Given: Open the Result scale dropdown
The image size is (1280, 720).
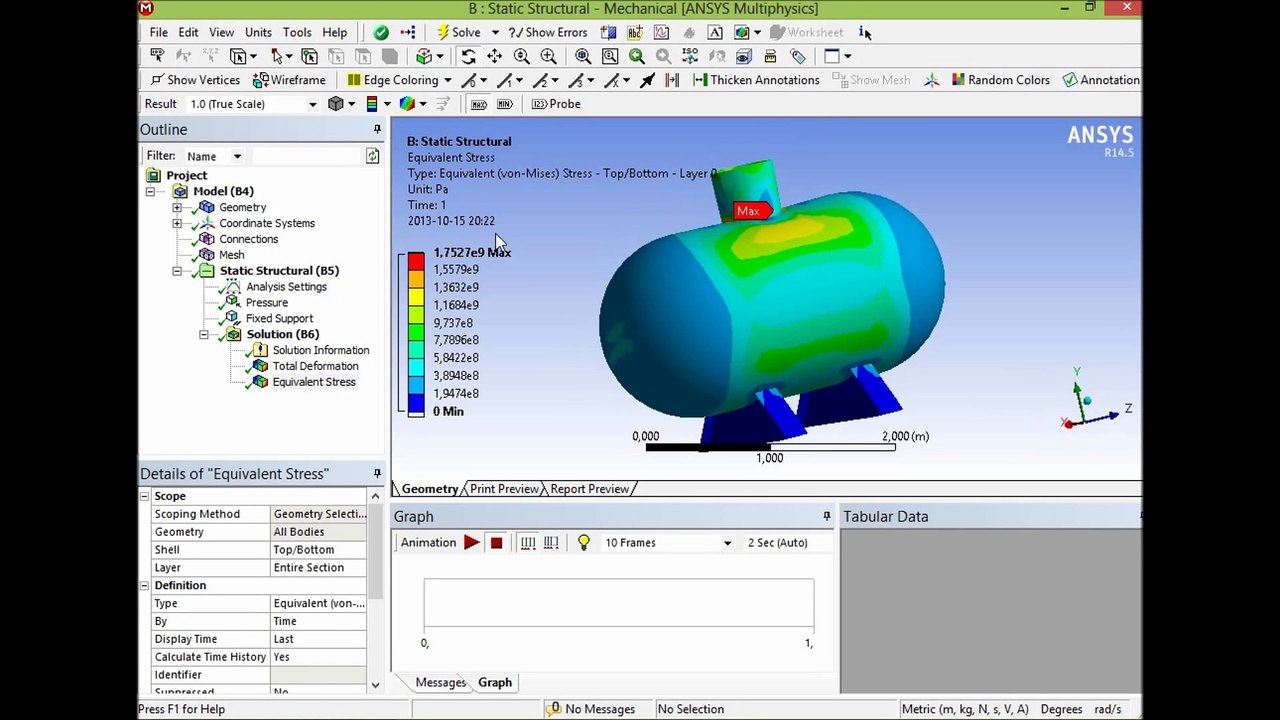Looking at the screenshot, I should tap(253, 104).
